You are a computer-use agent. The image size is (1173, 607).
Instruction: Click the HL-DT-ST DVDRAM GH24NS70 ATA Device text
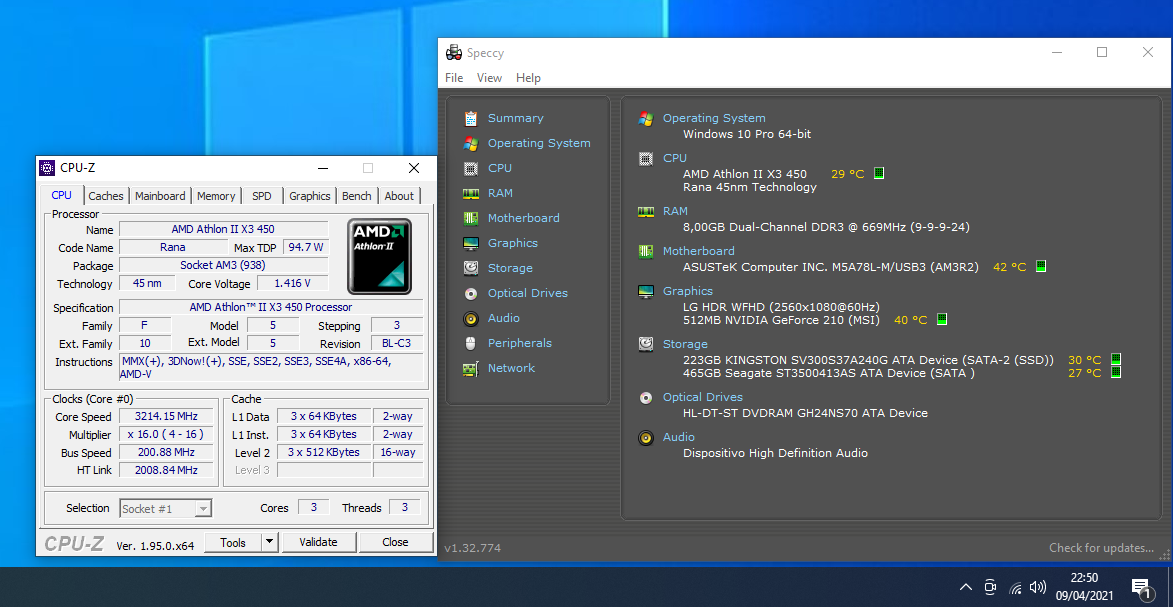click(805, 412)
